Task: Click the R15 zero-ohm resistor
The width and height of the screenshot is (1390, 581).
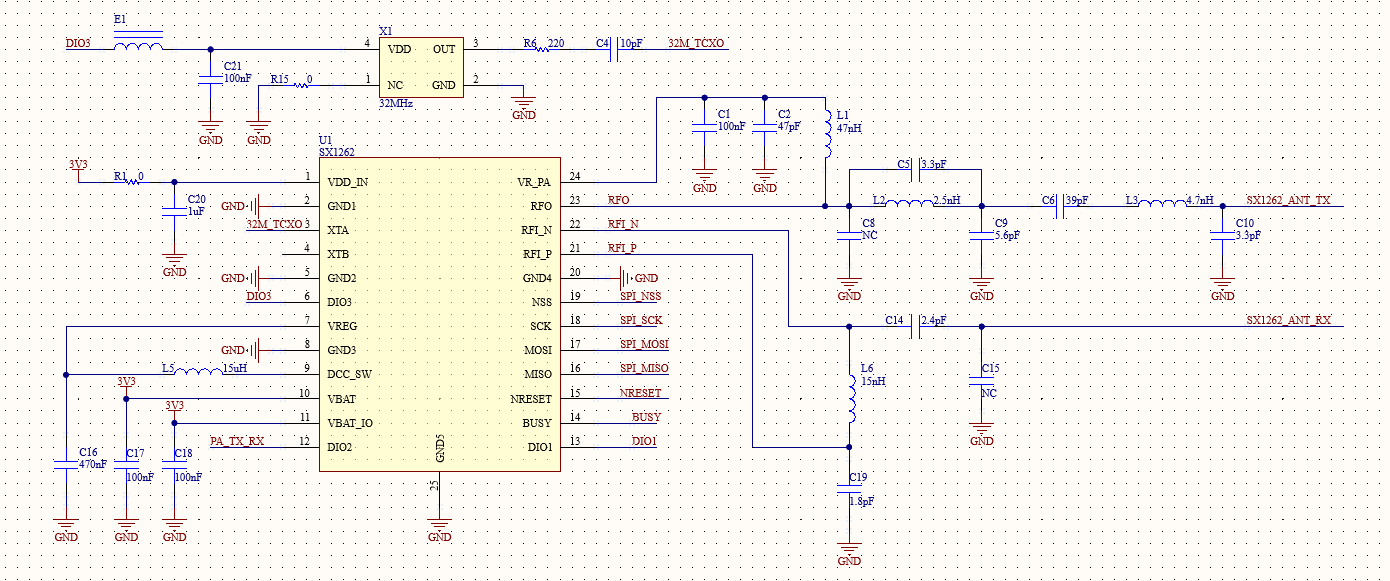Action: point(300,85)
